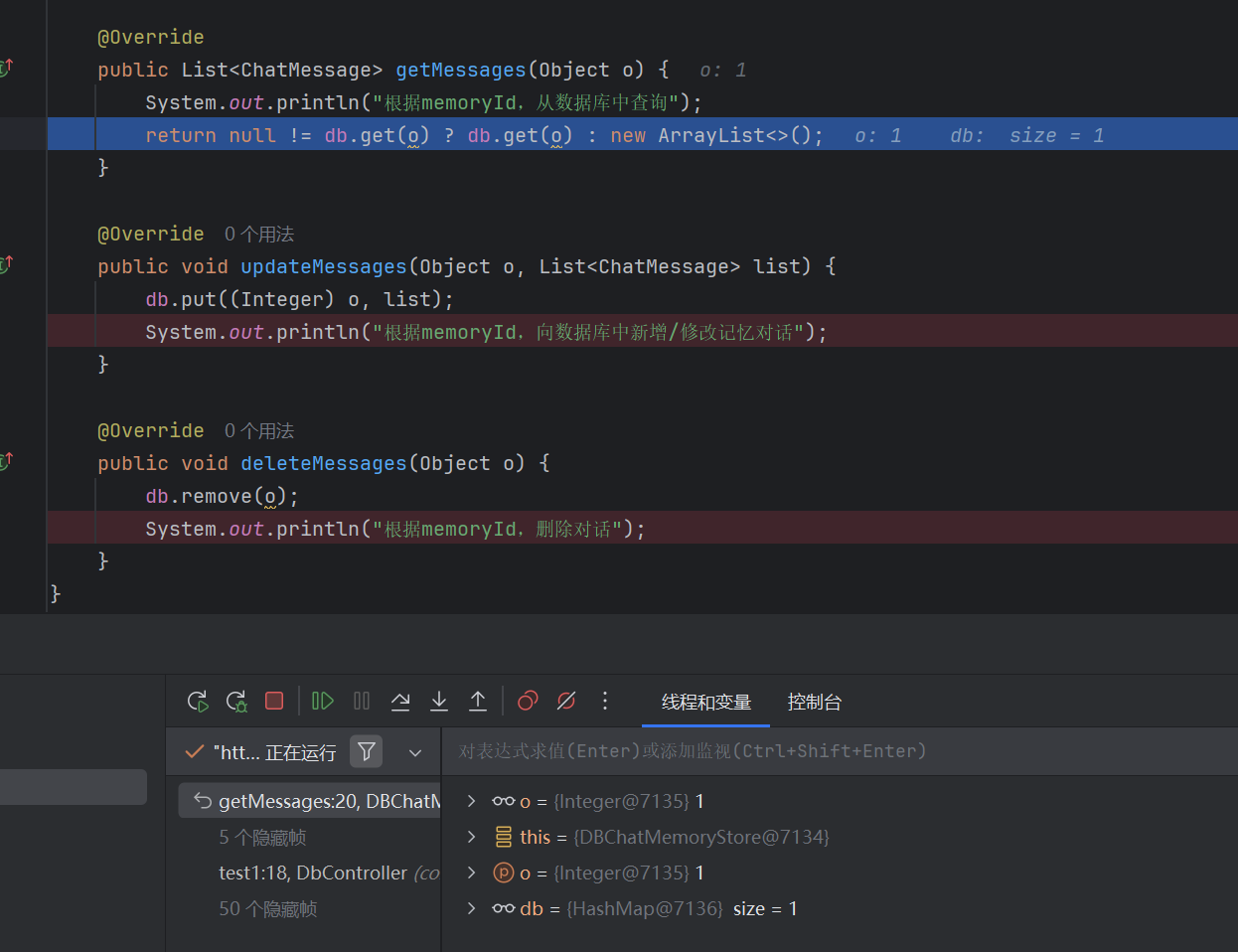Click the deleteMessages method name

coord(324,463)
